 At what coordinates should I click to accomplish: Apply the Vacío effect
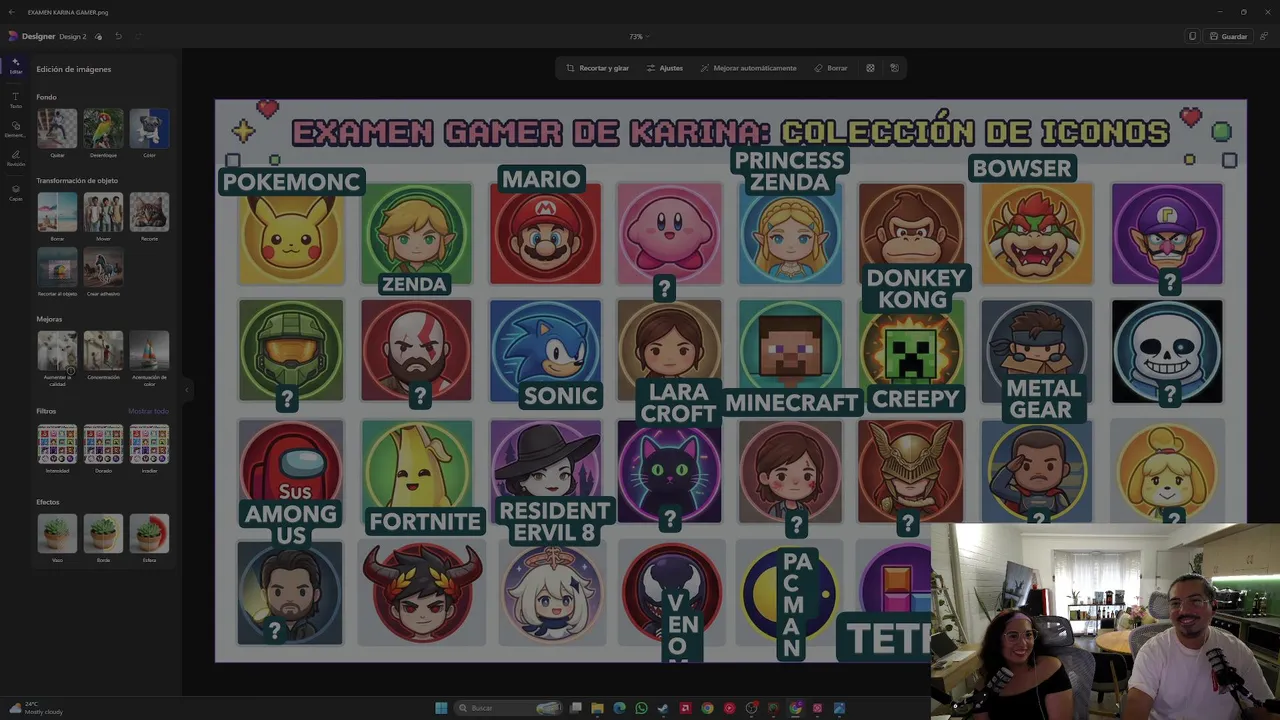(57, 534)
